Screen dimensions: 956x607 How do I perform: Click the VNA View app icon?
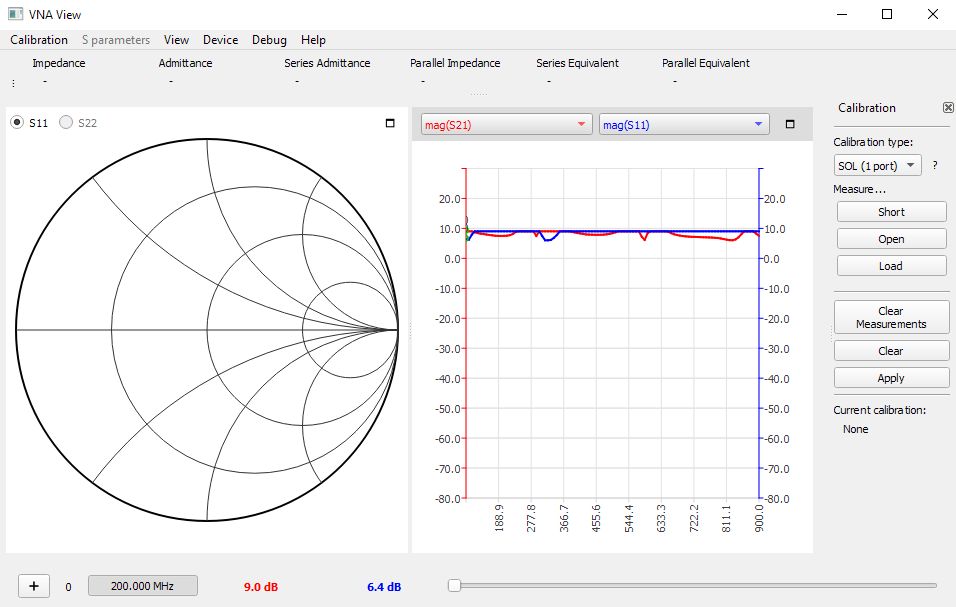[x=15, y=14]
